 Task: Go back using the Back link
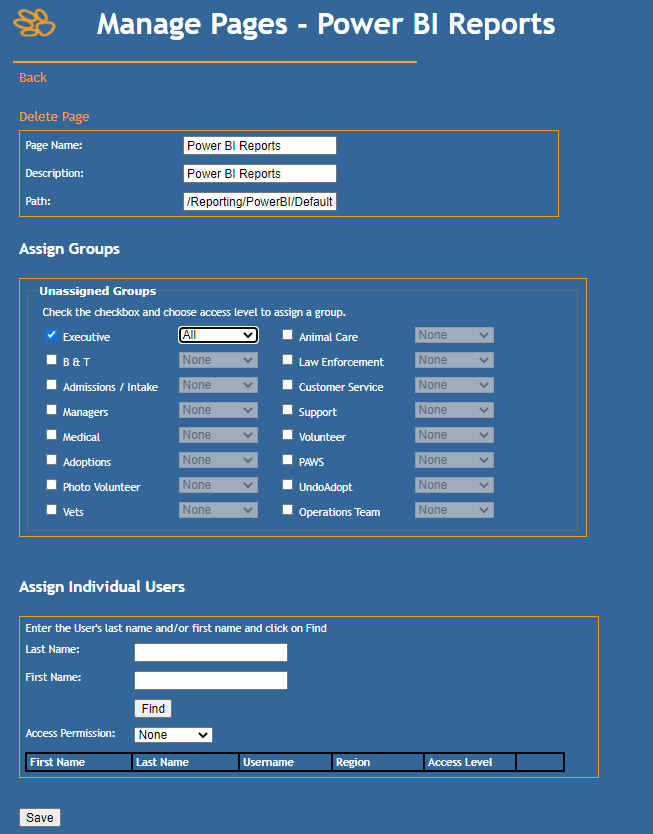[x=33, y=78]
